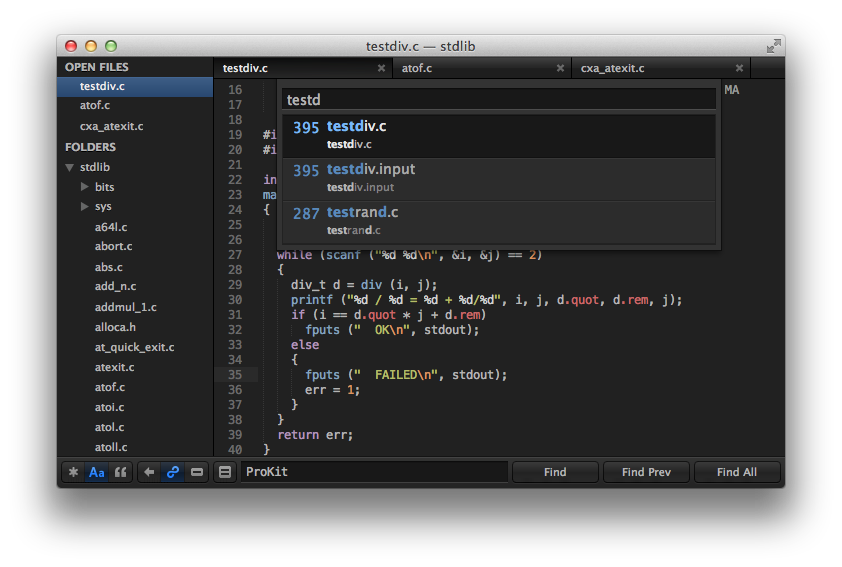This screenshot has height=567, width=842.
Task: Open abort.c in the folder tree
Action: point(113,246)
